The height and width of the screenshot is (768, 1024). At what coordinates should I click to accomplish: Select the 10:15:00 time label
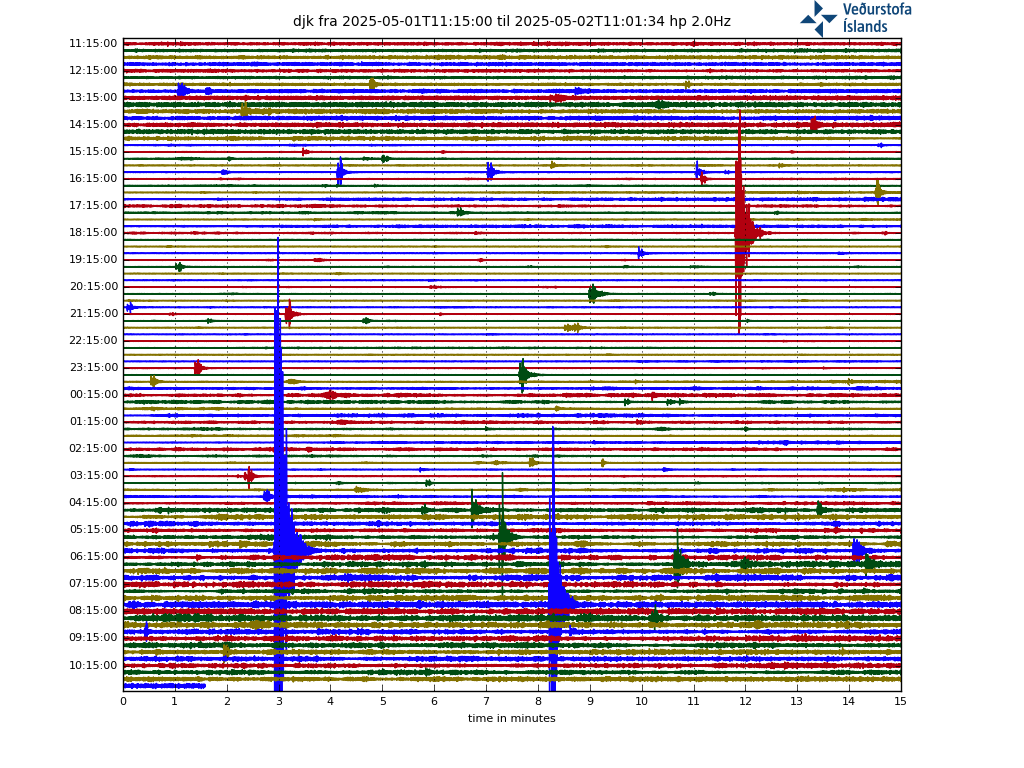(93, 665)
